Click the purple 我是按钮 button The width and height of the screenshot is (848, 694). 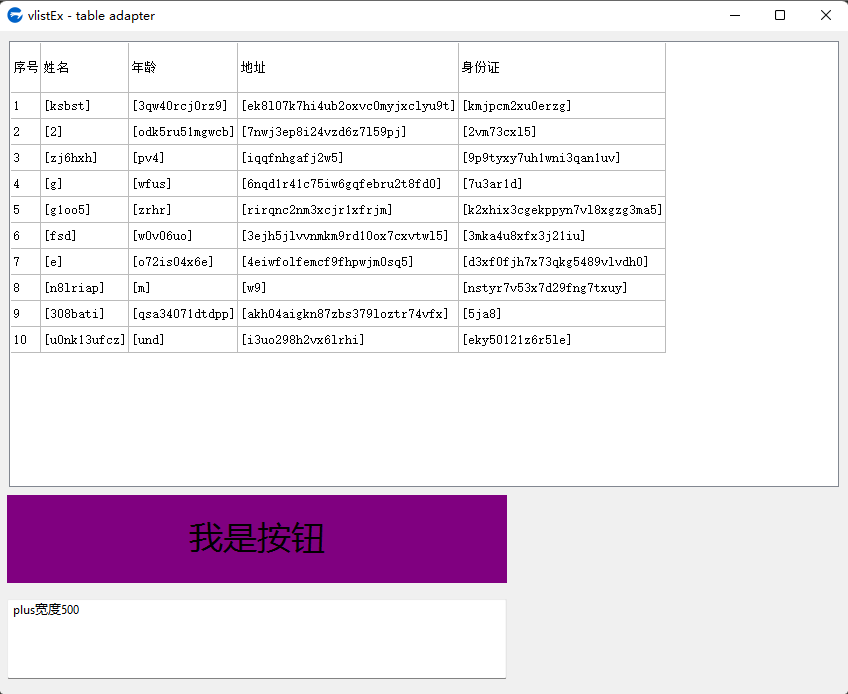pos(257,539)
